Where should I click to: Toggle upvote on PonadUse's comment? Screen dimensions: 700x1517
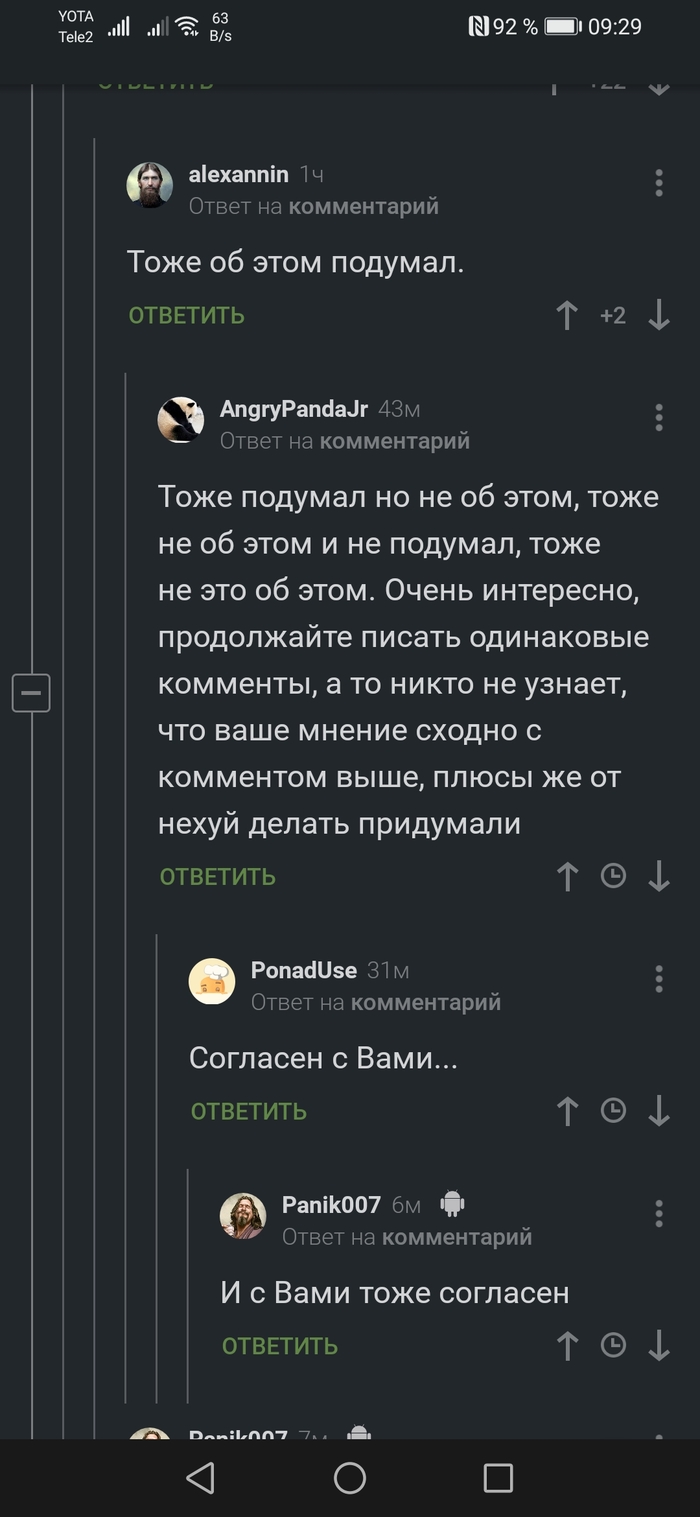(567, 1110)
